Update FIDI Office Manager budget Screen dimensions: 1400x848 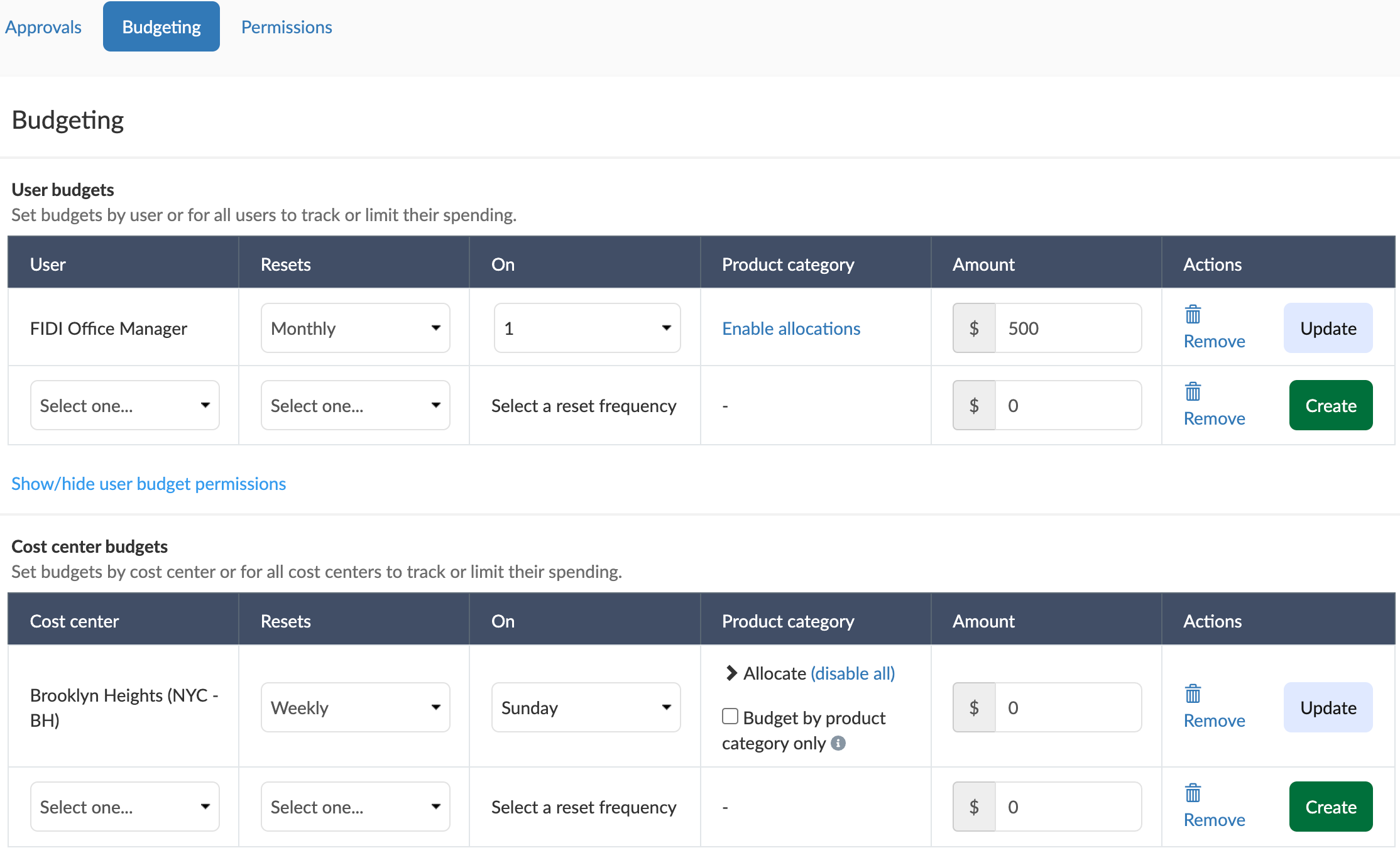point(1328,328)
